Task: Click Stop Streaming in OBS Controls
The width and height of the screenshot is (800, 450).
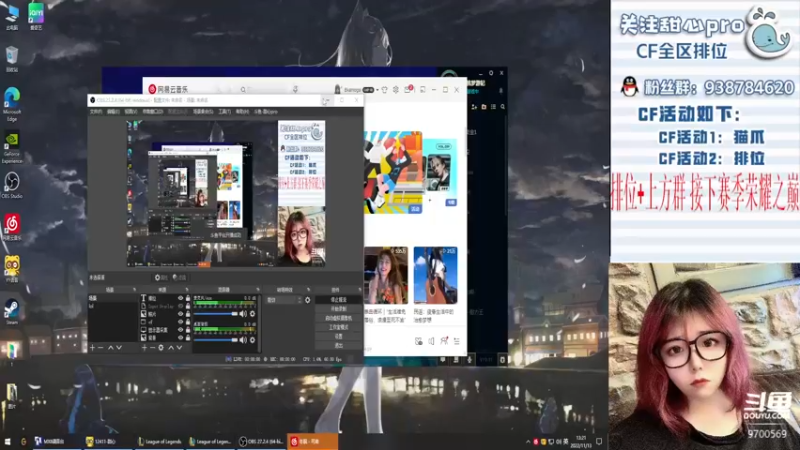Action: 338,300
